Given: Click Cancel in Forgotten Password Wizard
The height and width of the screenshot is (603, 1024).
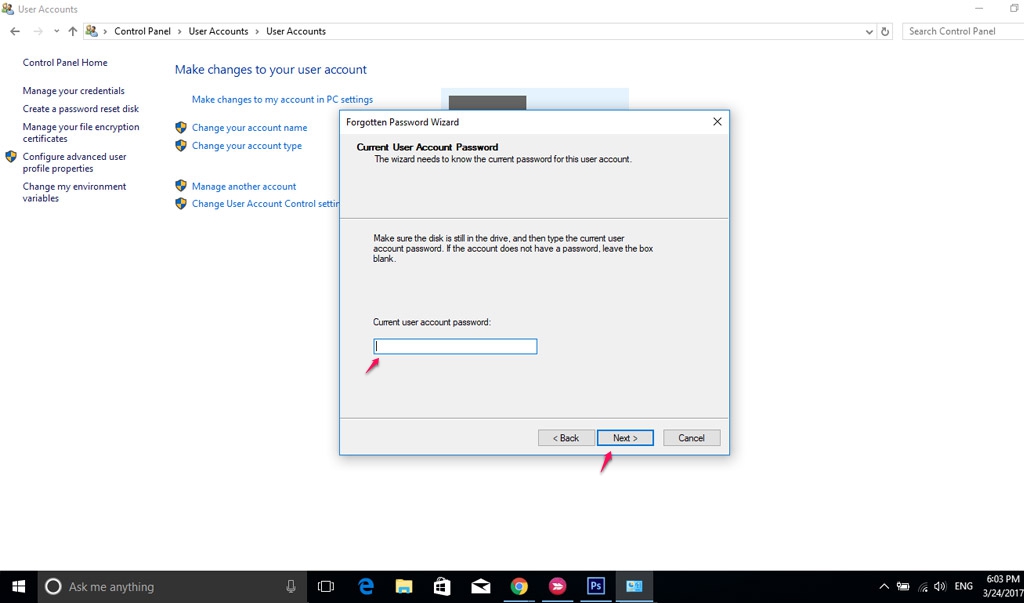Looking at the screenshot, I should click(691, 438).
